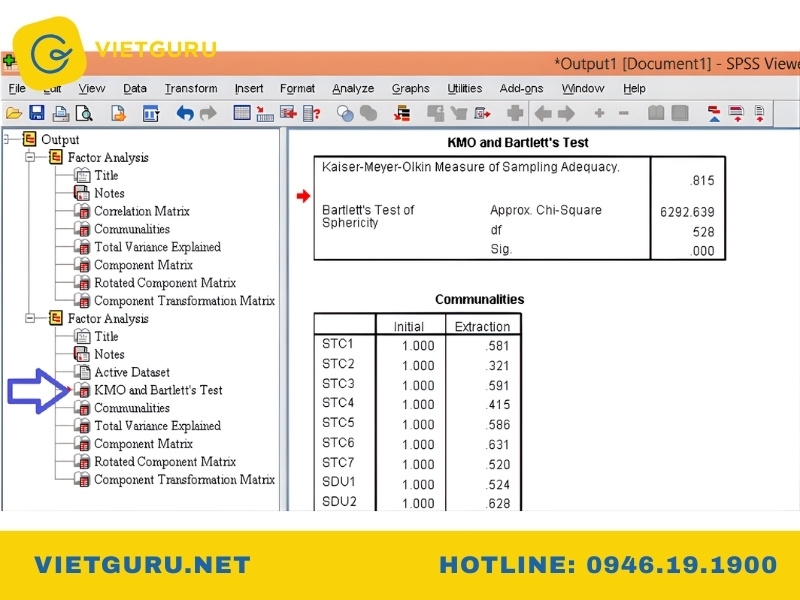
Task: Save the output using the floppy disk icon
Action: [37, 113]
